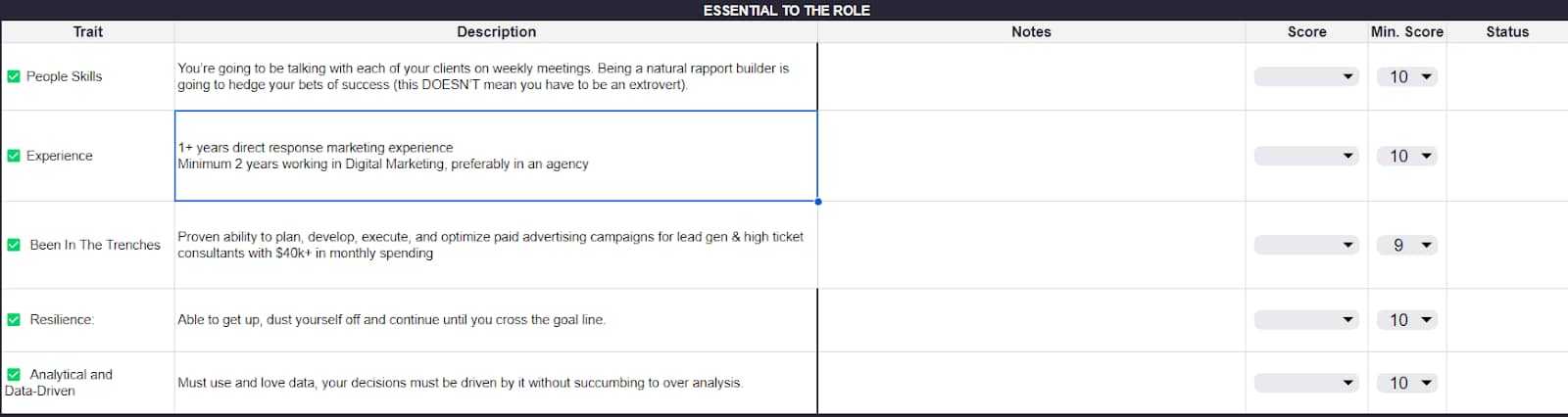Click the selection fill handle on Experience cell
Screen dimensions: 1568x417
[x=818, y=202]
